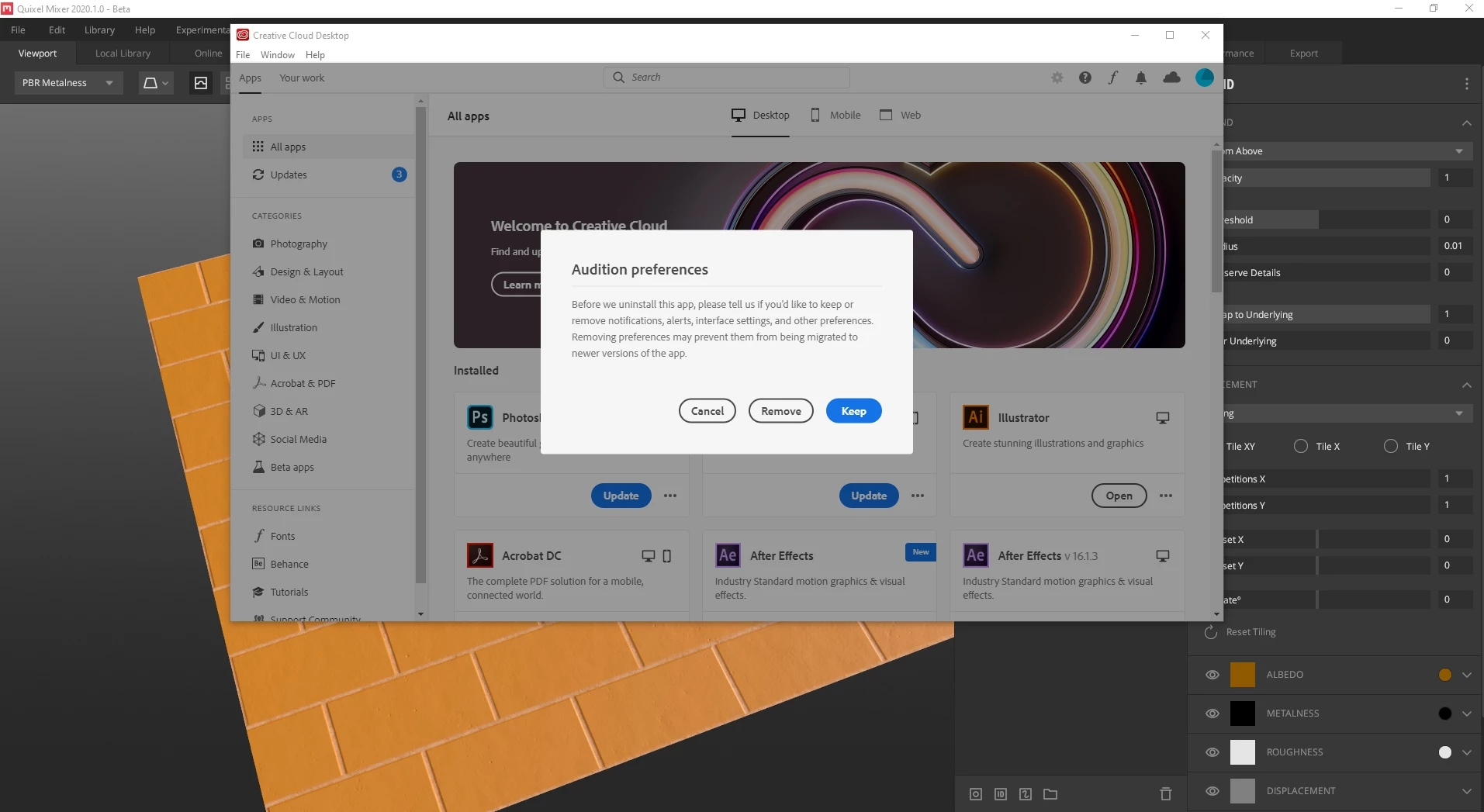Click the new folder icon in Mixer

(1050, 793)
